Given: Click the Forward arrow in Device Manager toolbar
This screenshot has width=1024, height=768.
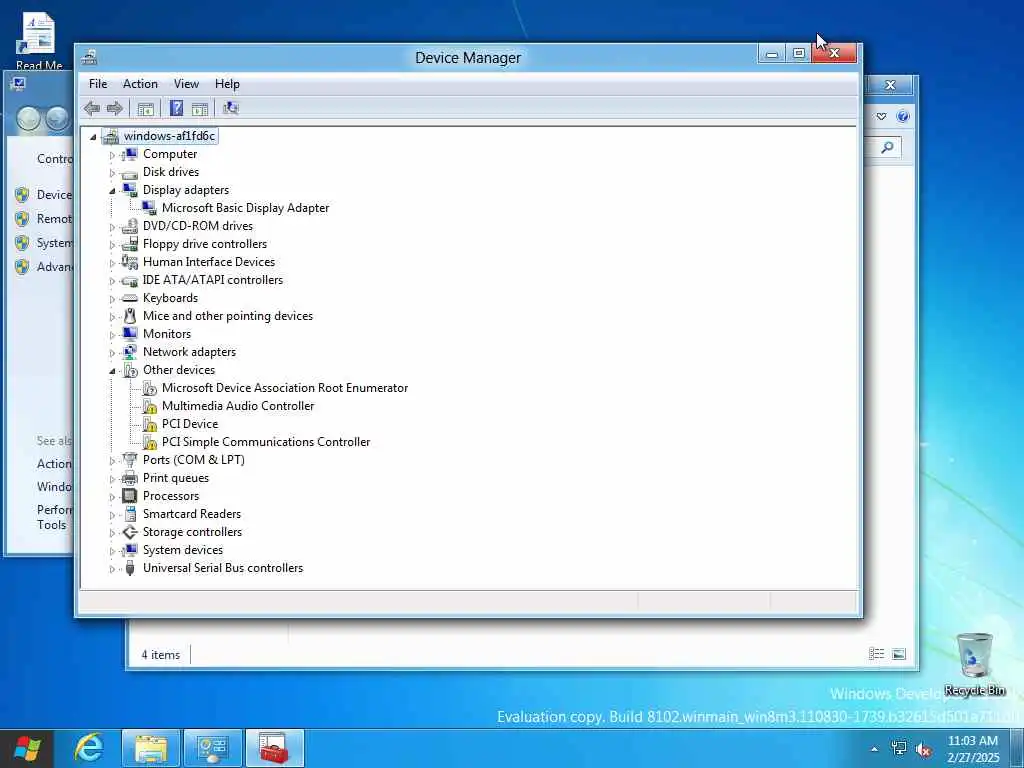Looking at the screenshot, I should click(x=114, y=108).
